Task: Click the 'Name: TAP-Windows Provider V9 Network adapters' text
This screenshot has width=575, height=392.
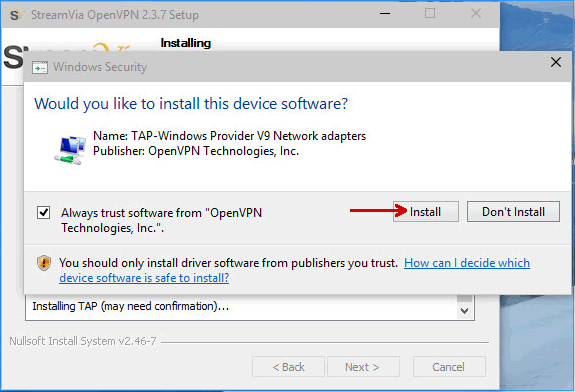Action: 230,136
